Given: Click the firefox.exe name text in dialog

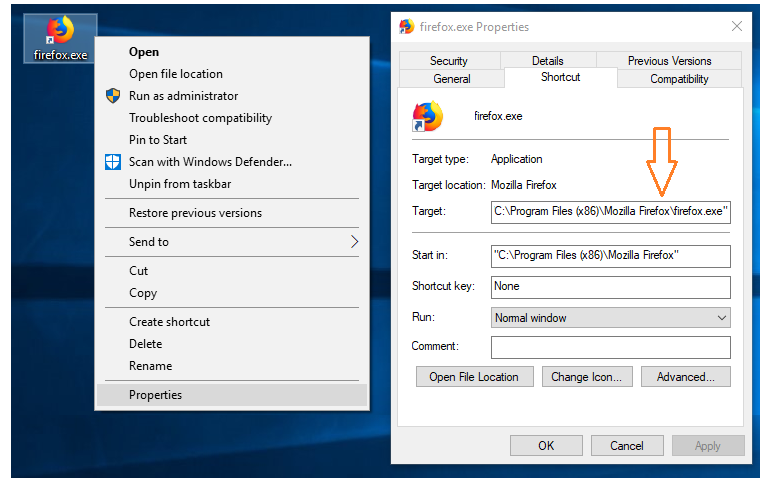Looking at the screenshot, I should 498,116.
